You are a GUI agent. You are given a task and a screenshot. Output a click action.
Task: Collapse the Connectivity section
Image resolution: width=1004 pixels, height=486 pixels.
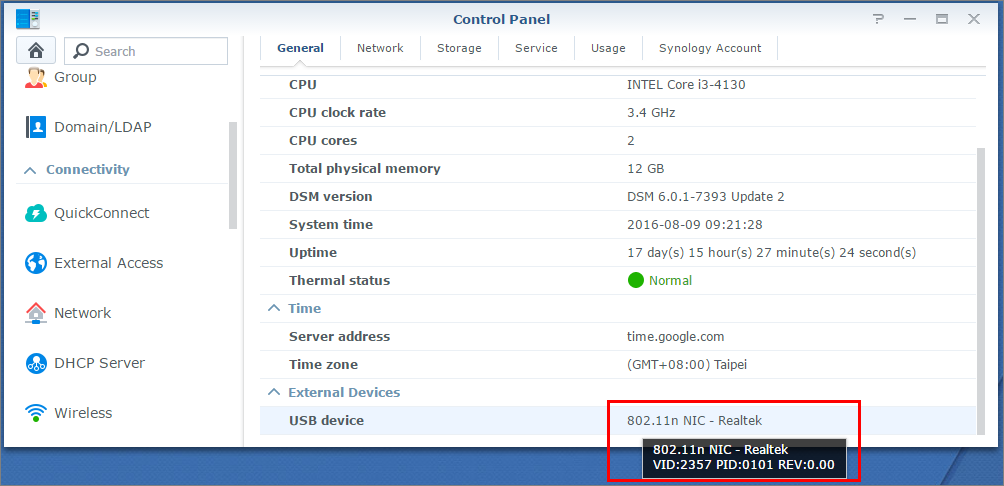coord(29,170)
